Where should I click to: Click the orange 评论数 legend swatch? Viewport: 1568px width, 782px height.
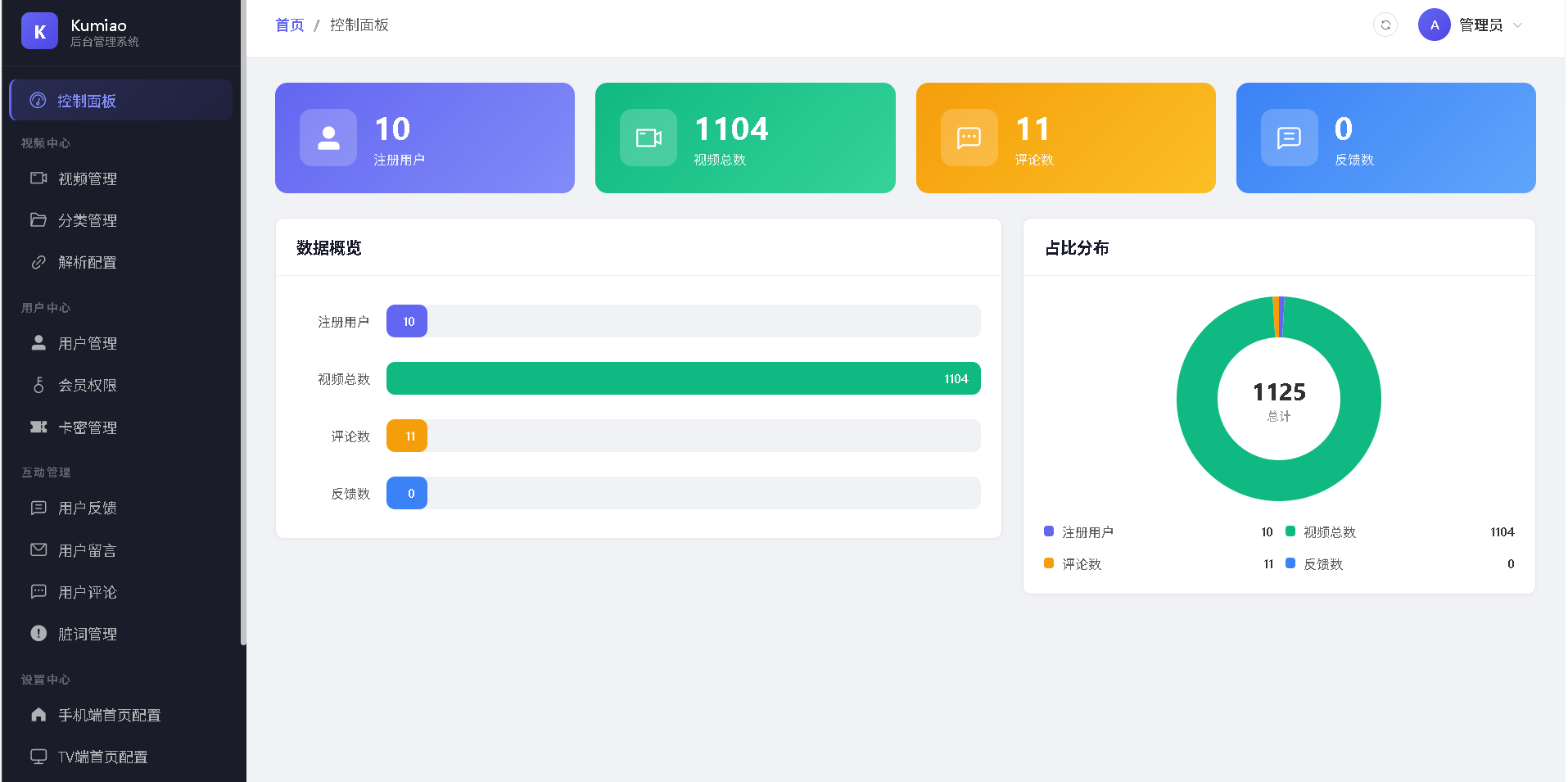[1049, 563]
